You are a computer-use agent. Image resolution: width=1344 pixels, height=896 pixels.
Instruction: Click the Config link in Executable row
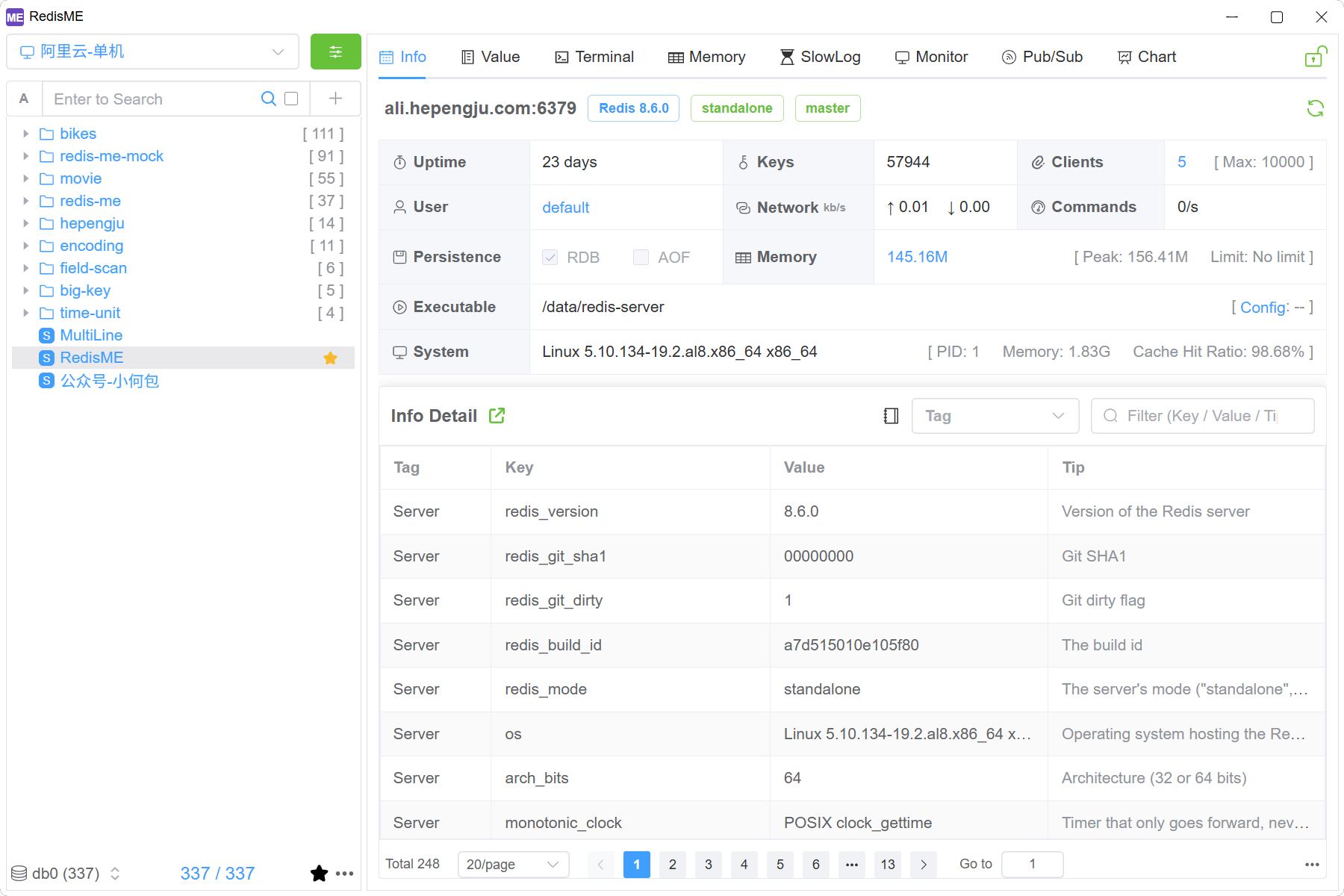click(1264, 307)
